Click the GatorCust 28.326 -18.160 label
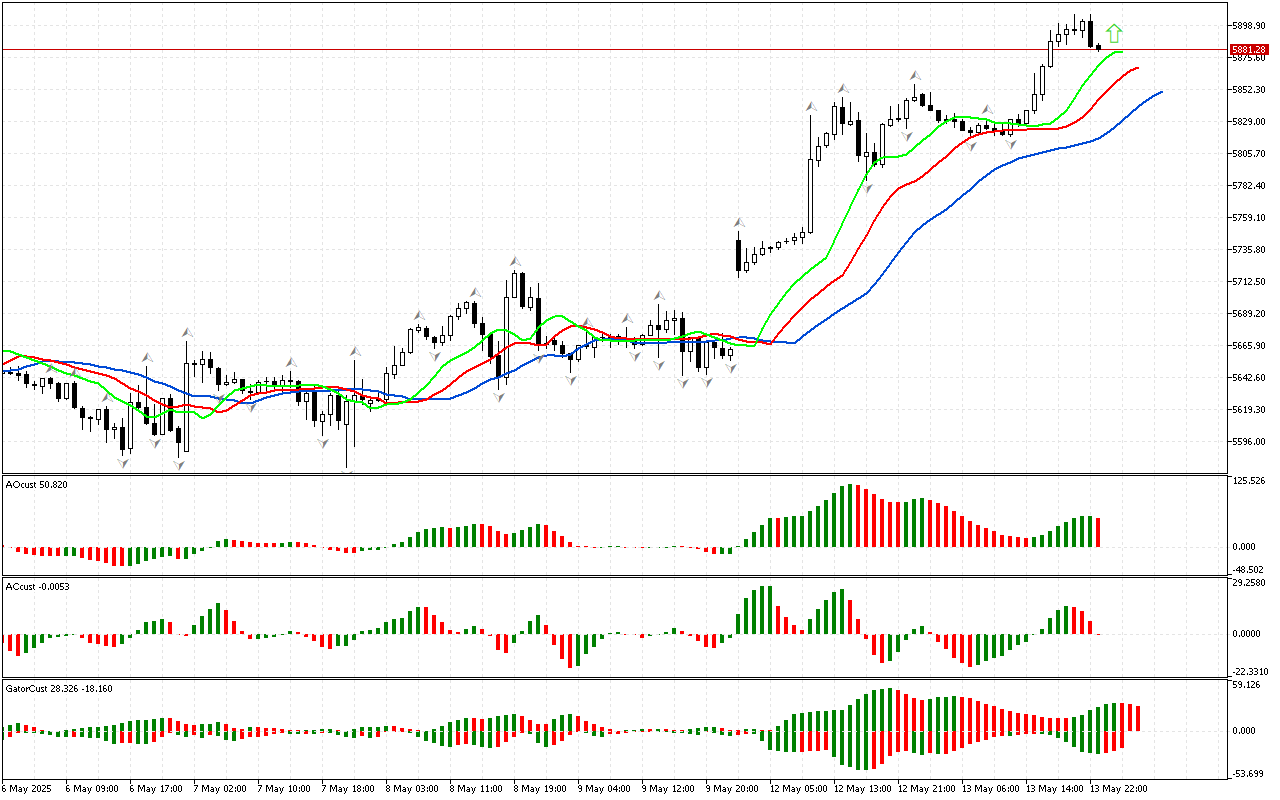Image resolution: width=1280 pixels, height=800 pixels. coord(58,688)
